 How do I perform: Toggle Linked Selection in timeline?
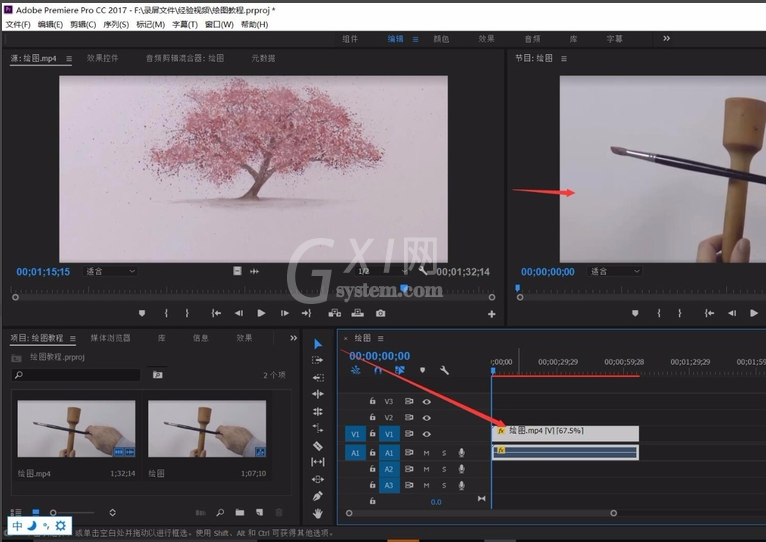pos(400,370)
